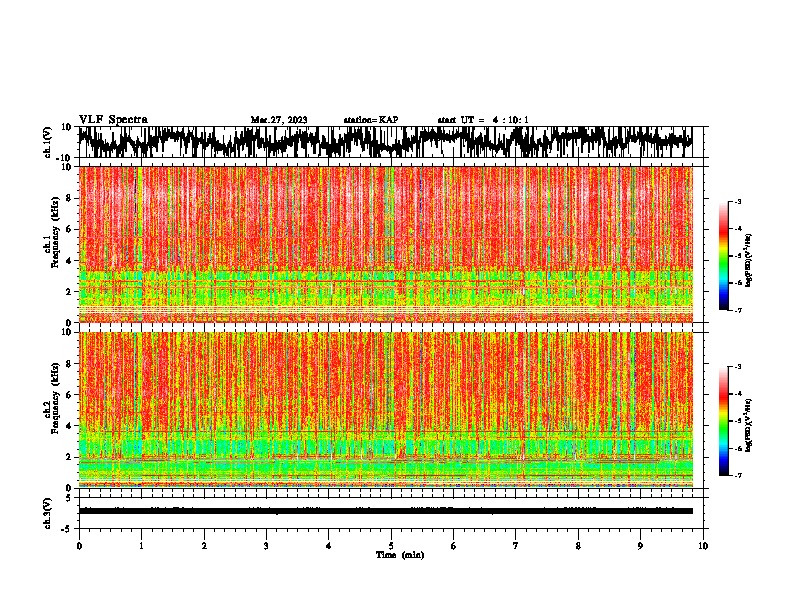Click the ch.1 colorbar "-7" bottom label

[737, 310]
